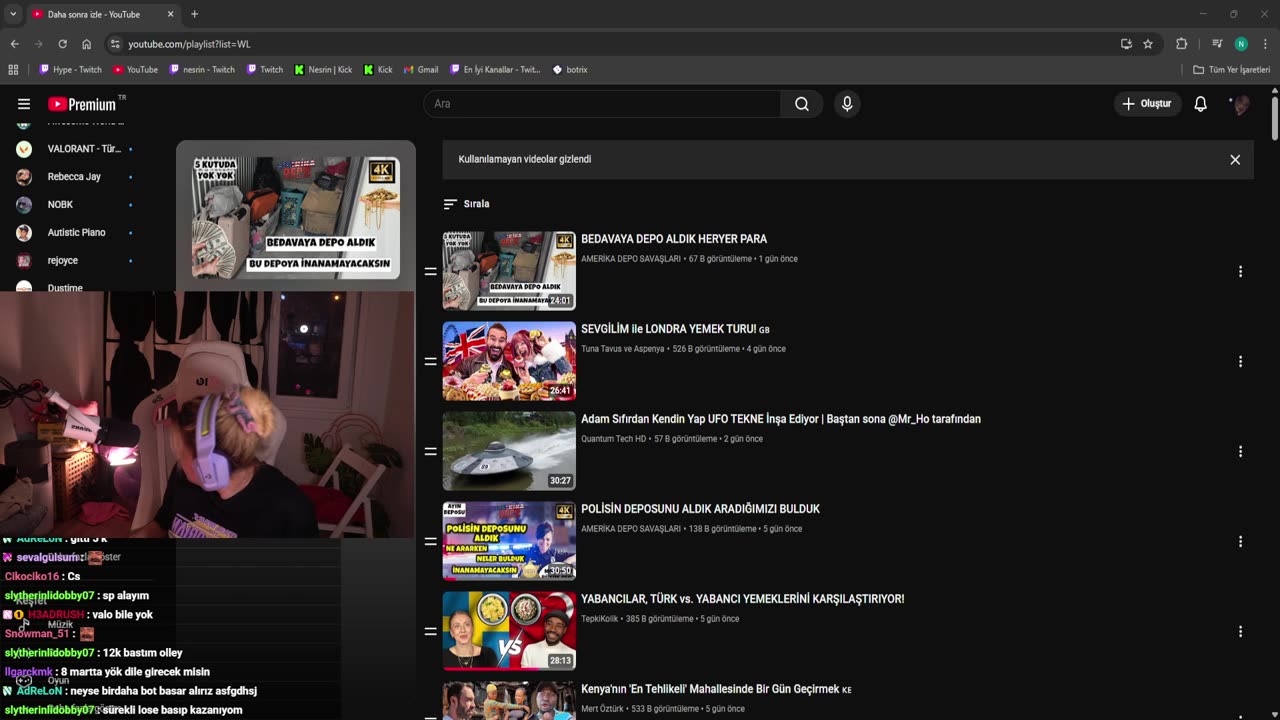The height and width of the screenshot is (720, 1280).
Task: Click the Chrome profile 'N' icon
Action: pyautogui.click(x=1241, y=44)
